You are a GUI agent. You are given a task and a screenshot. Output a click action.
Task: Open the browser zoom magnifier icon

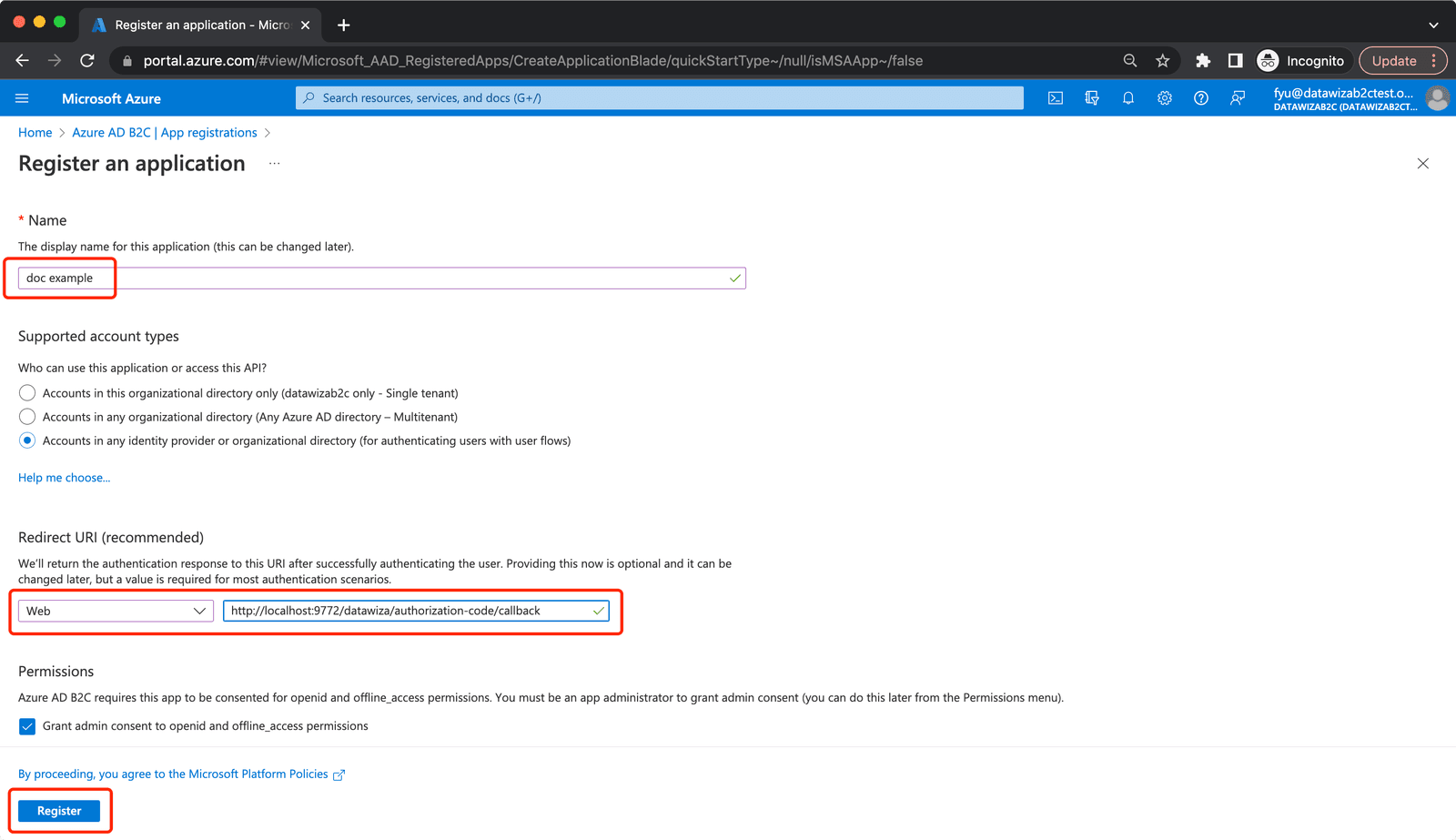(x=1130, y=61)
